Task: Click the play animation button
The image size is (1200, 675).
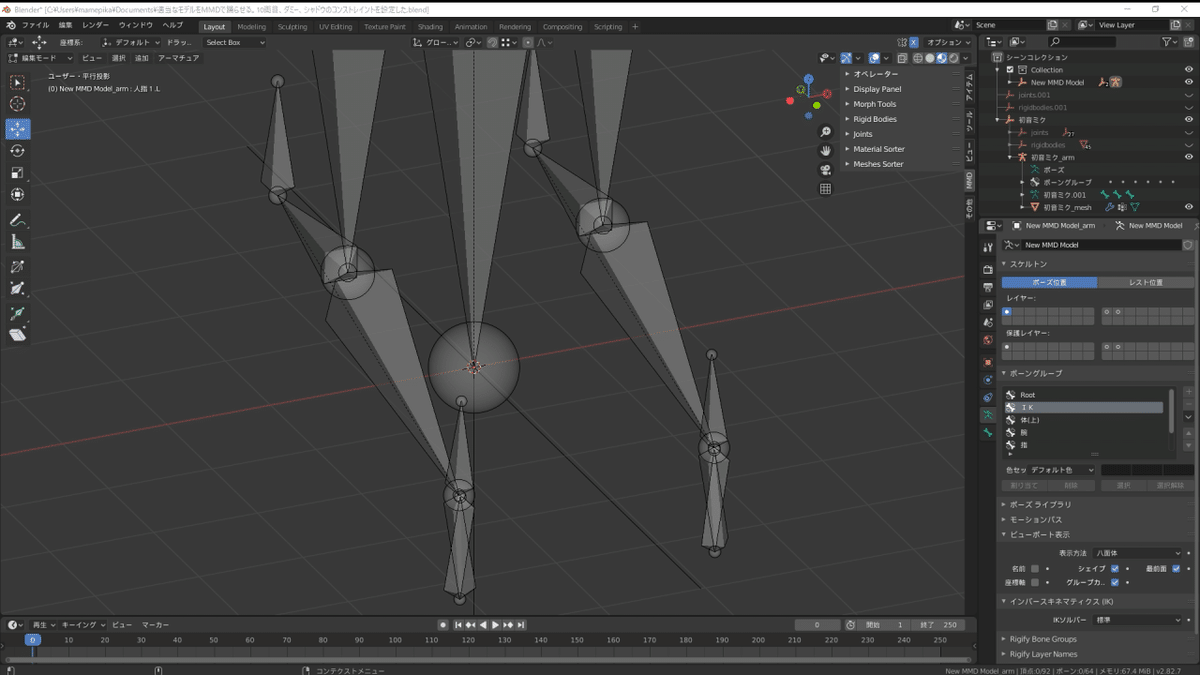Action: (496, 625)
